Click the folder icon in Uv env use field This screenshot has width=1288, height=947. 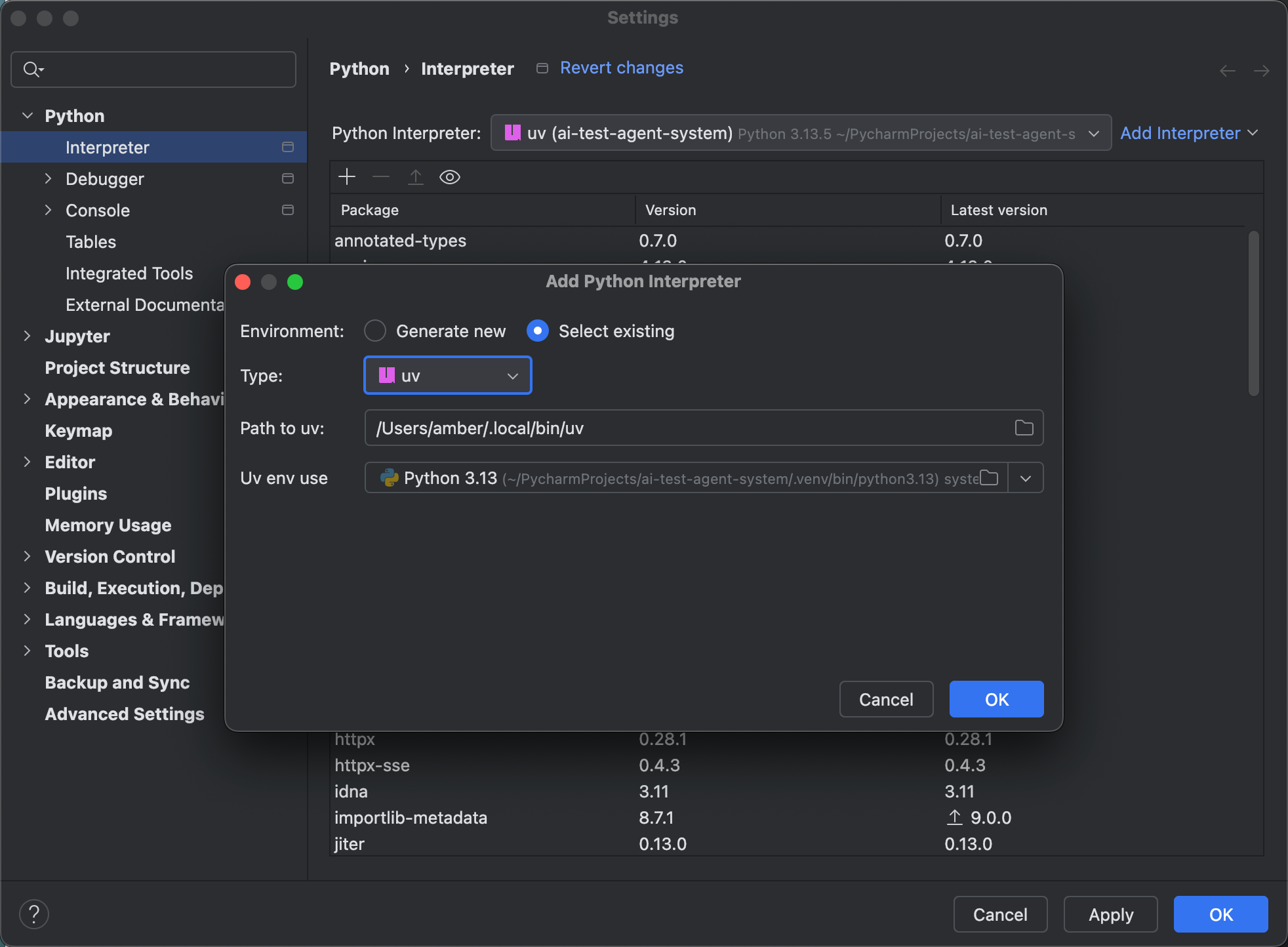[989, 477]
